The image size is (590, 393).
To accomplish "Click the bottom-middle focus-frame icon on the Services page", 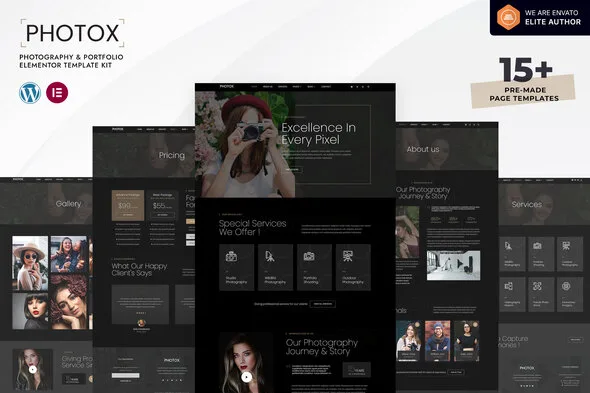I will [537, 286].
